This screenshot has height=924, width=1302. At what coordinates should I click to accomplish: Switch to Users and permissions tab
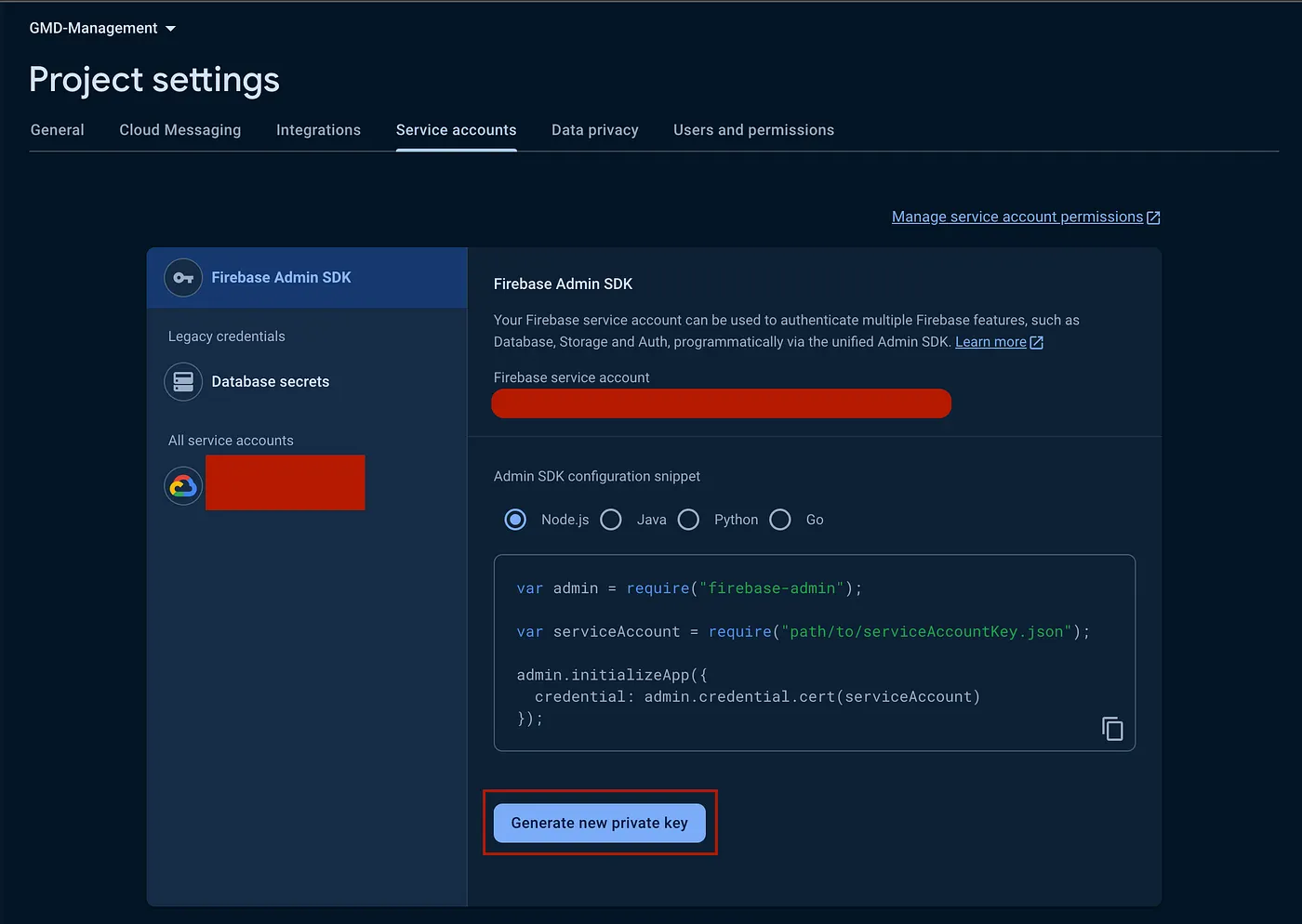(753, 130)
